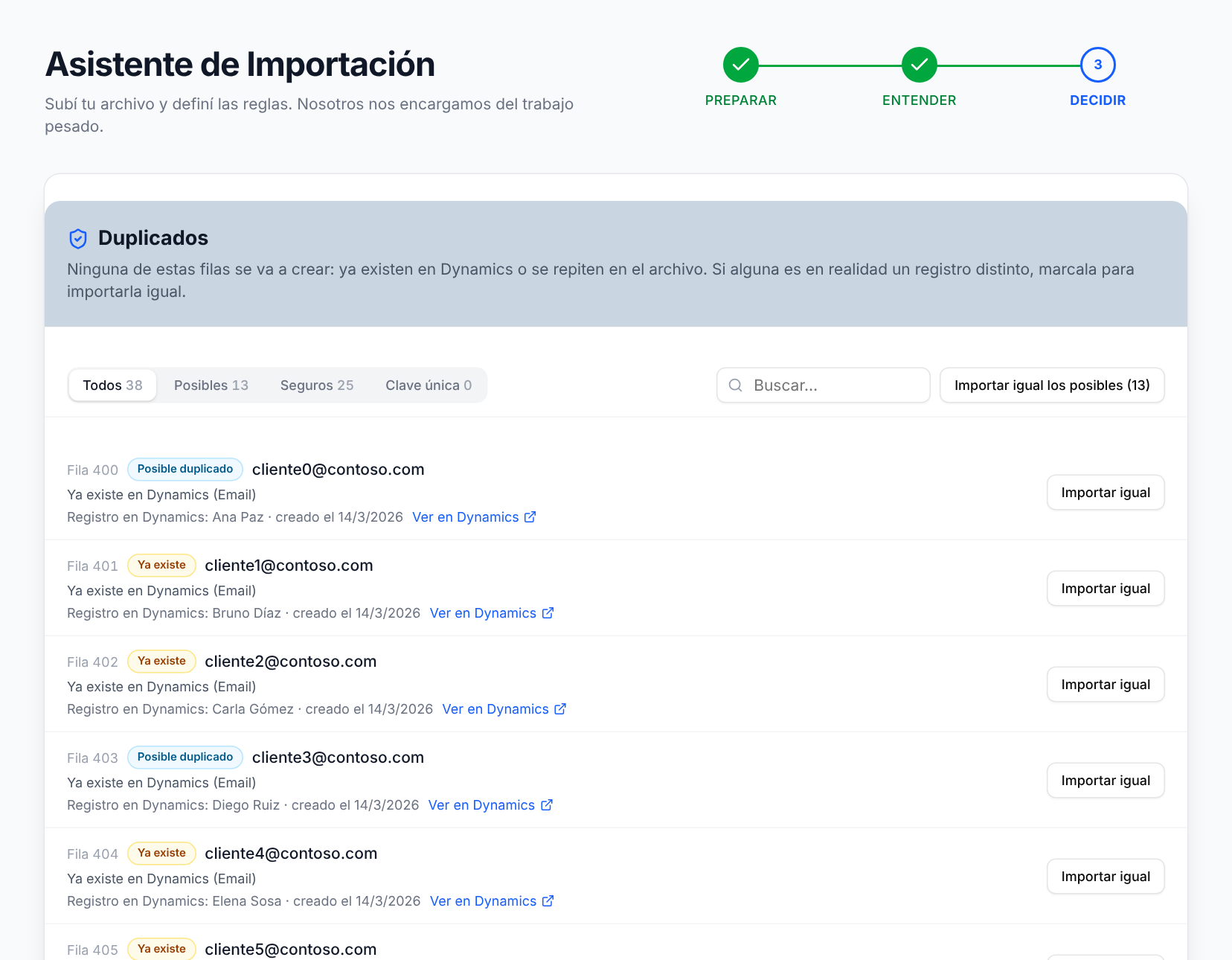This screenshot has width=1232, height=960.
Task: Select the cliente5@contoso.com email text
Action: (291, 950)
